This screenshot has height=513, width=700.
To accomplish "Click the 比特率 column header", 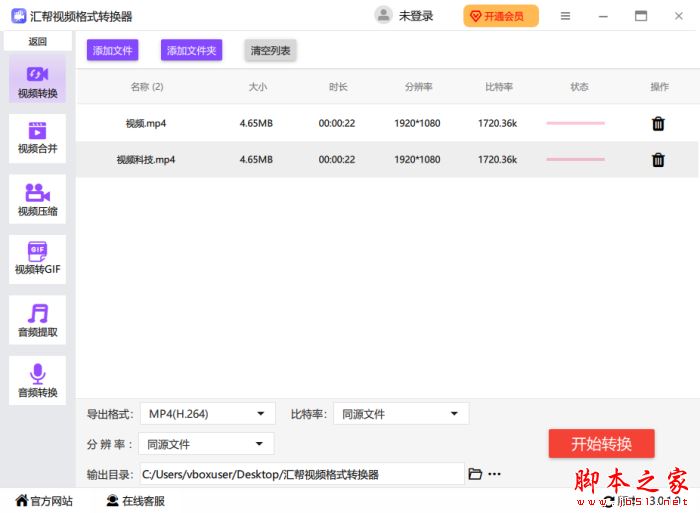I will (x=499, y=87).
